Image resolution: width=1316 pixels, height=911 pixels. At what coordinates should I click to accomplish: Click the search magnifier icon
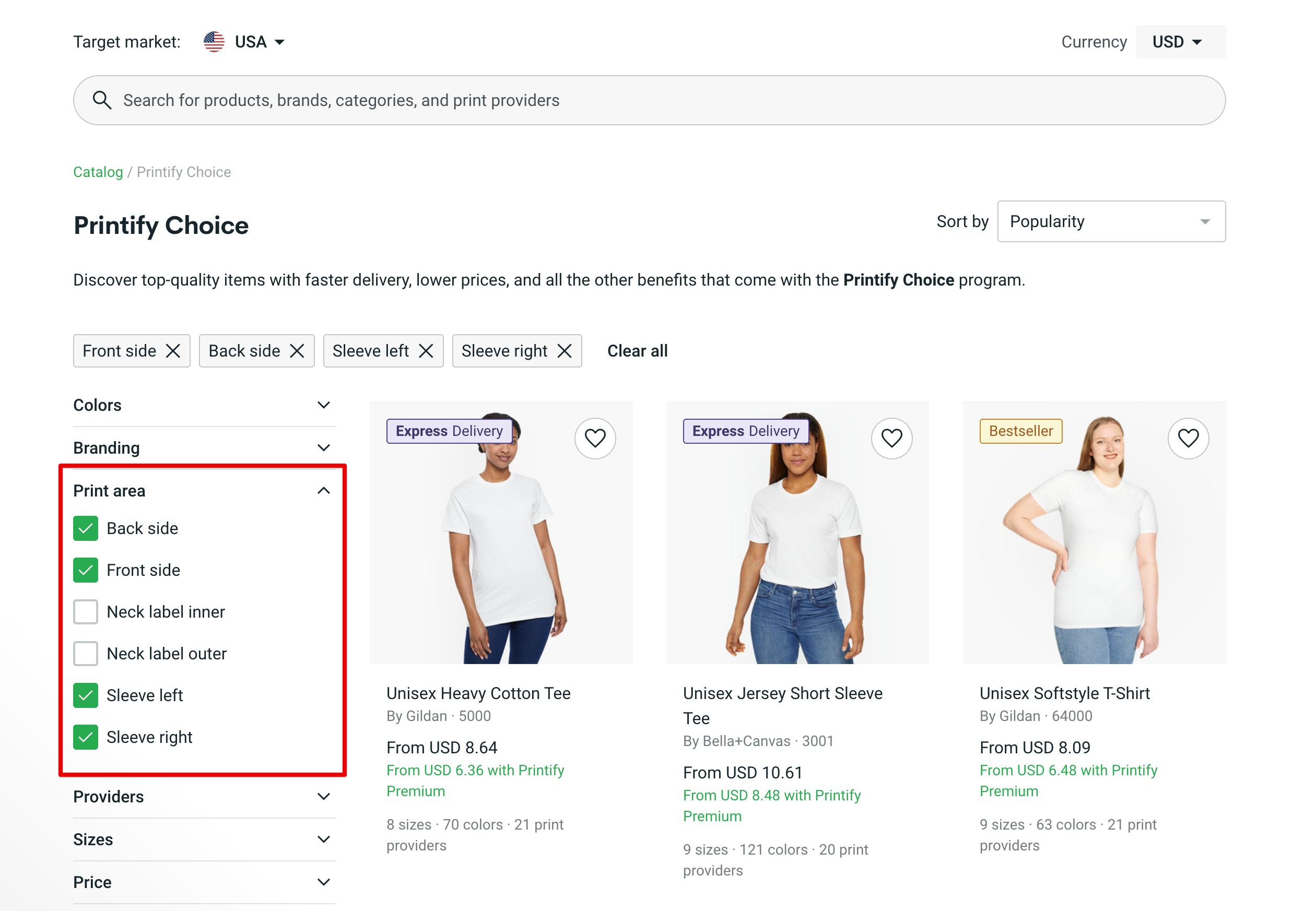(x=102, y=100)
